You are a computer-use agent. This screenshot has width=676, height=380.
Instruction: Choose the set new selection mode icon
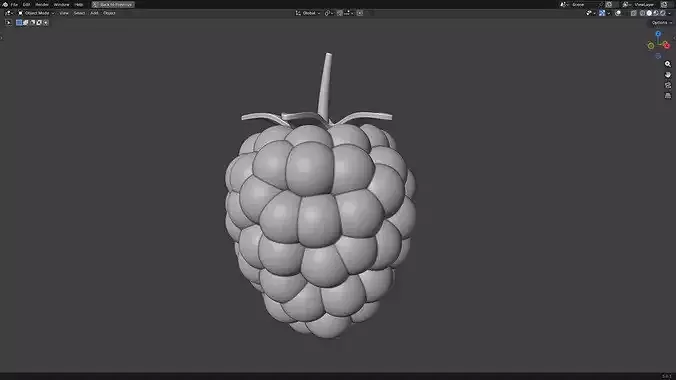19,22
